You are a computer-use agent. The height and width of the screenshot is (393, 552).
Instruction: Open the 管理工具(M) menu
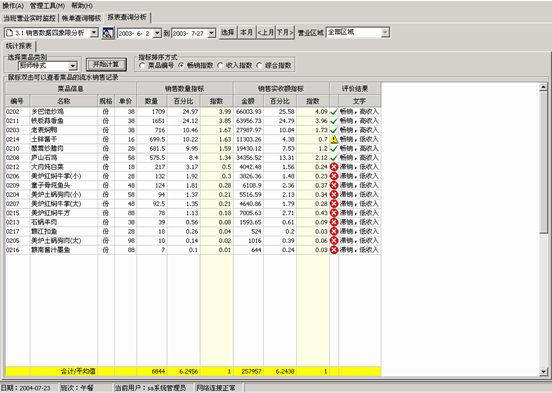pos(47,6)
